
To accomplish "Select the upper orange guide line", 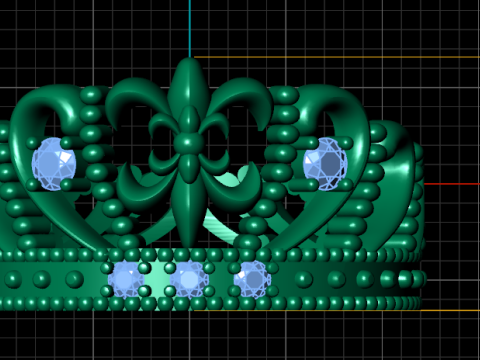I will click(337, 57).
